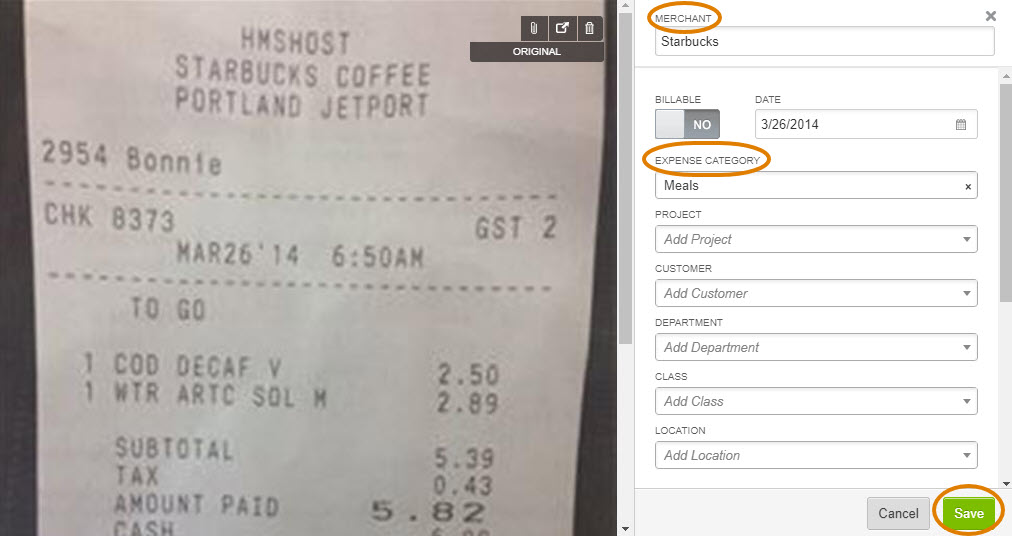Click the receipt viewer scroll down arrow
This screenshot has height=536, width=1012.
[x=625, y=529]
